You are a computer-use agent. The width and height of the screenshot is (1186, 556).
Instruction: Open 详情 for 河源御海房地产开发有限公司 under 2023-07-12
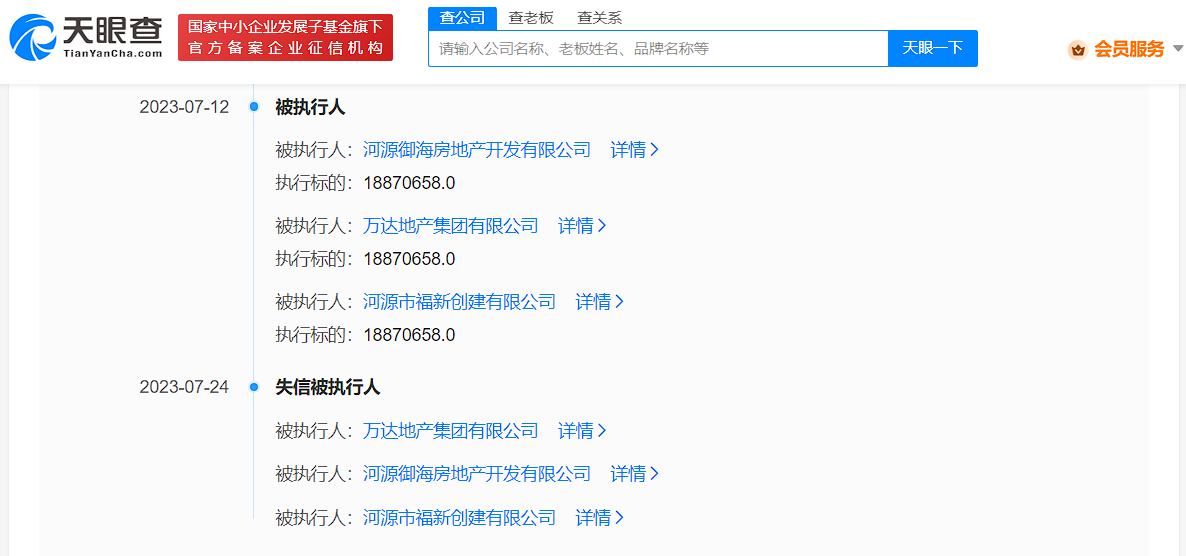pyautogui.click(x=635, y=150)
